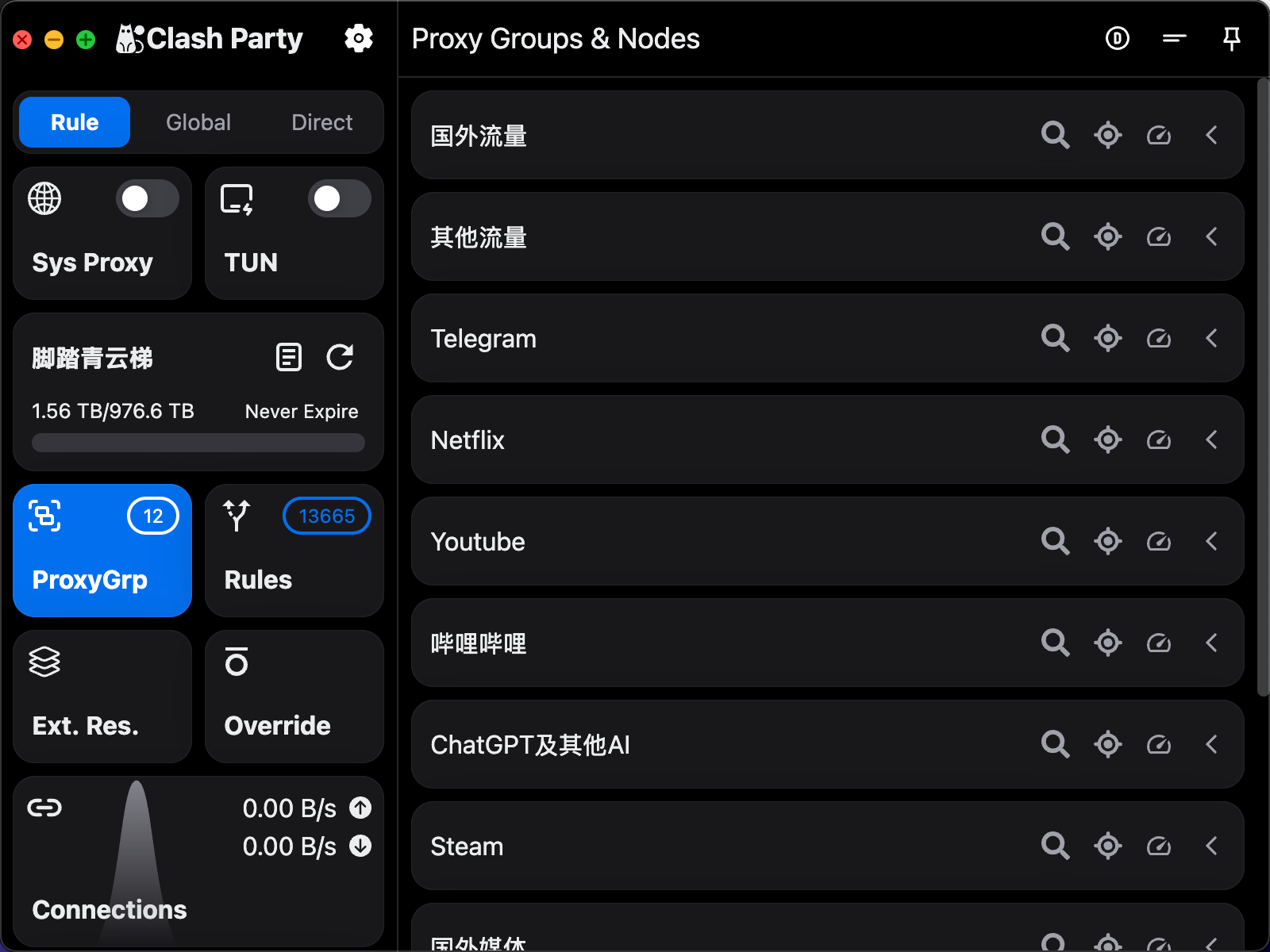Expand the ChatGPT及其他AI group chevron
This screenshot has height=952, width=1270.
(x=1211, y=744)
